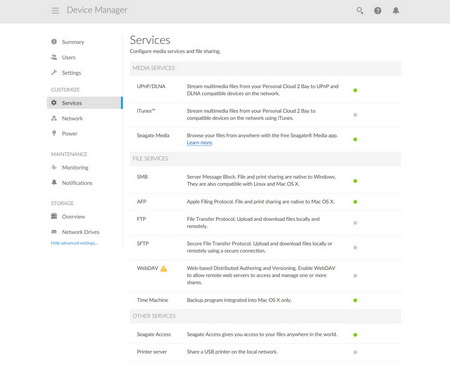The image size is (450, 371).
Task: Click the search magnifier icon
Action: click(x=360, y=11)
